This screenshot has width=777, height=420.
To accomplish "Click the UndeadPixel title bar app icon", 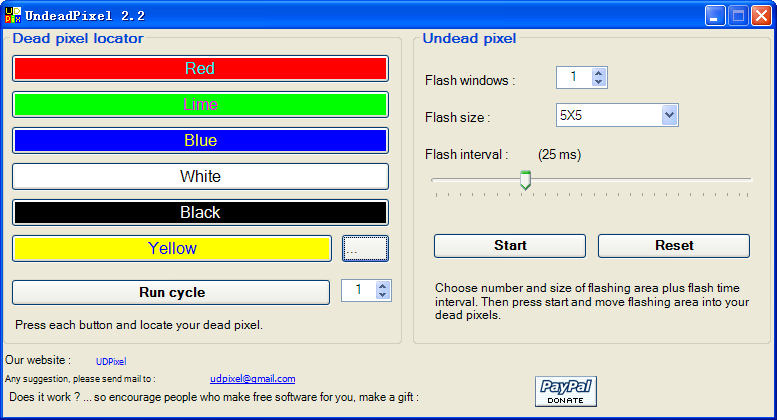I will pyautogui.click(x=14, y=15).
